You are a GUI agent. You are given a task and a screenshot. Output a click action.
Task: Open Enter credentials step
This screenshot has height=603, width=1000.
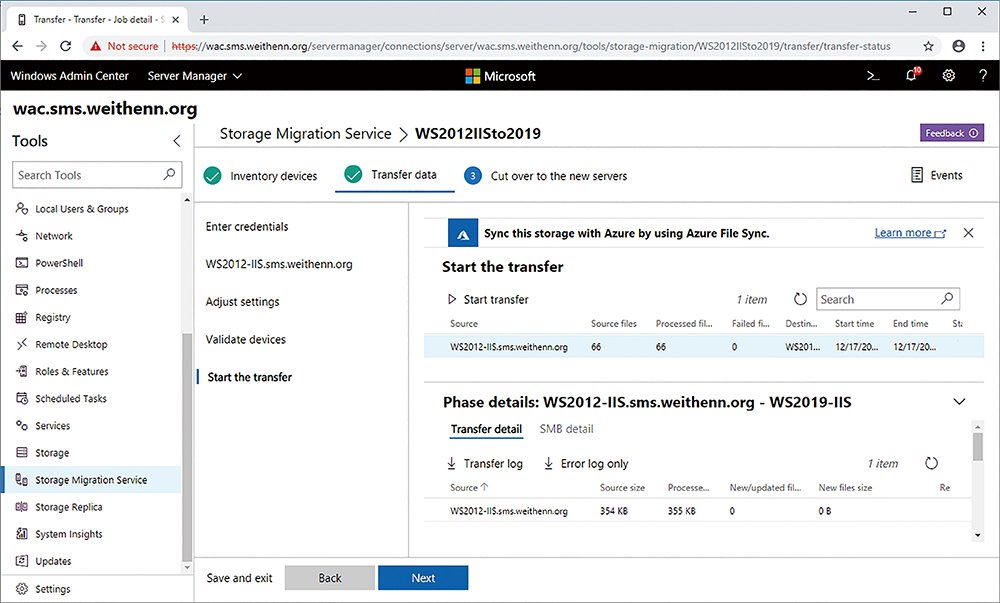(247, 226)
